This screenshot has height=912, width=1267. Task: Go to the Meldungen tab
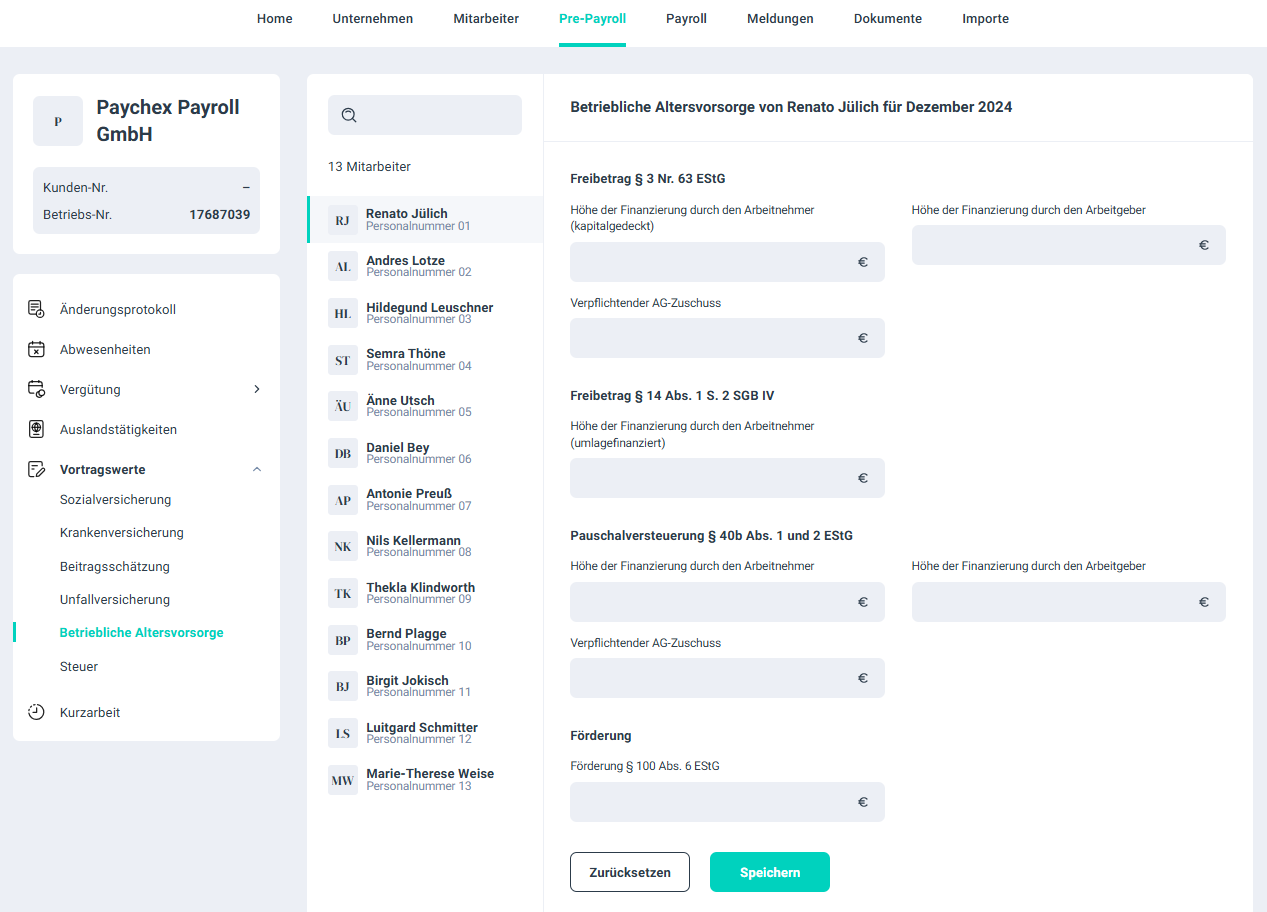click(780, 18)
